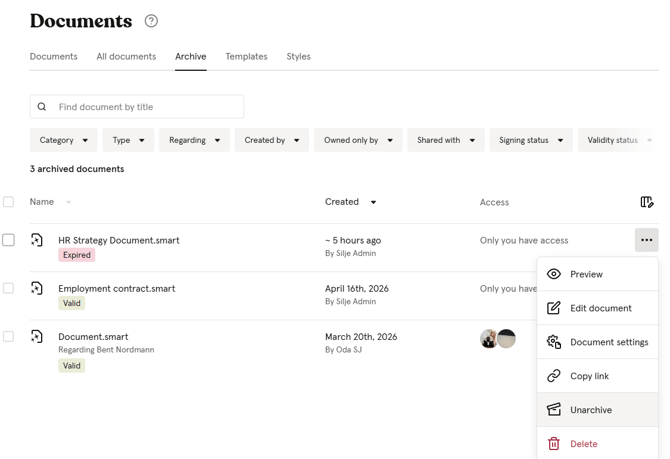Click the Access column header
The height and width of the screenshot is (459, 670).
click(494, 202)
